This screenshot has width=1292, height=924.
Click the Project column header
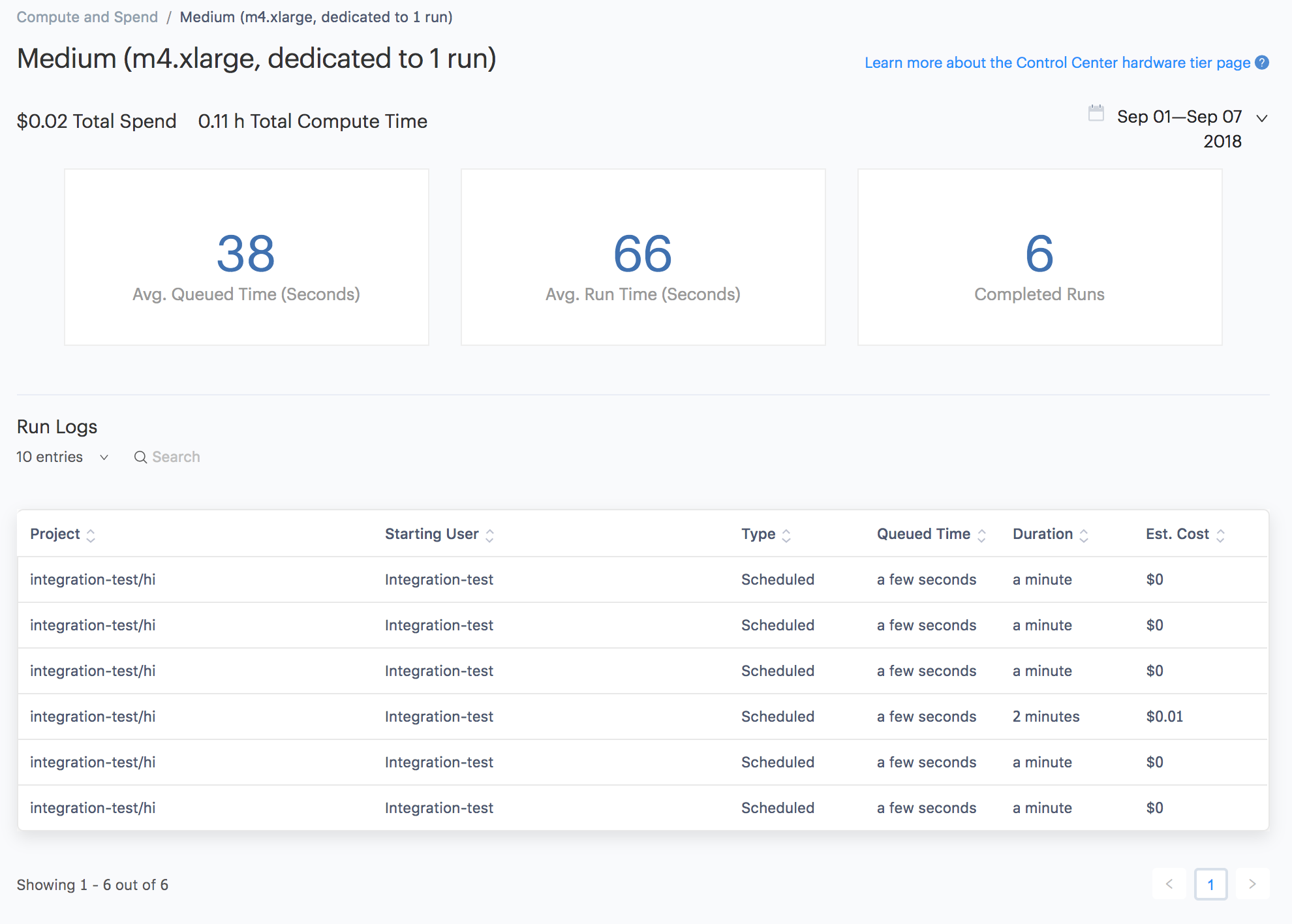point(55,534)
